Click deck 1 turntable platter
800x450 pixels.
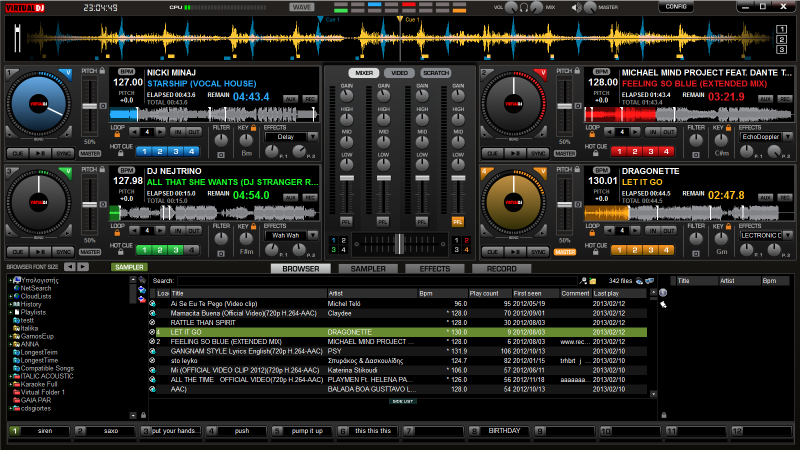coord(39,104)
